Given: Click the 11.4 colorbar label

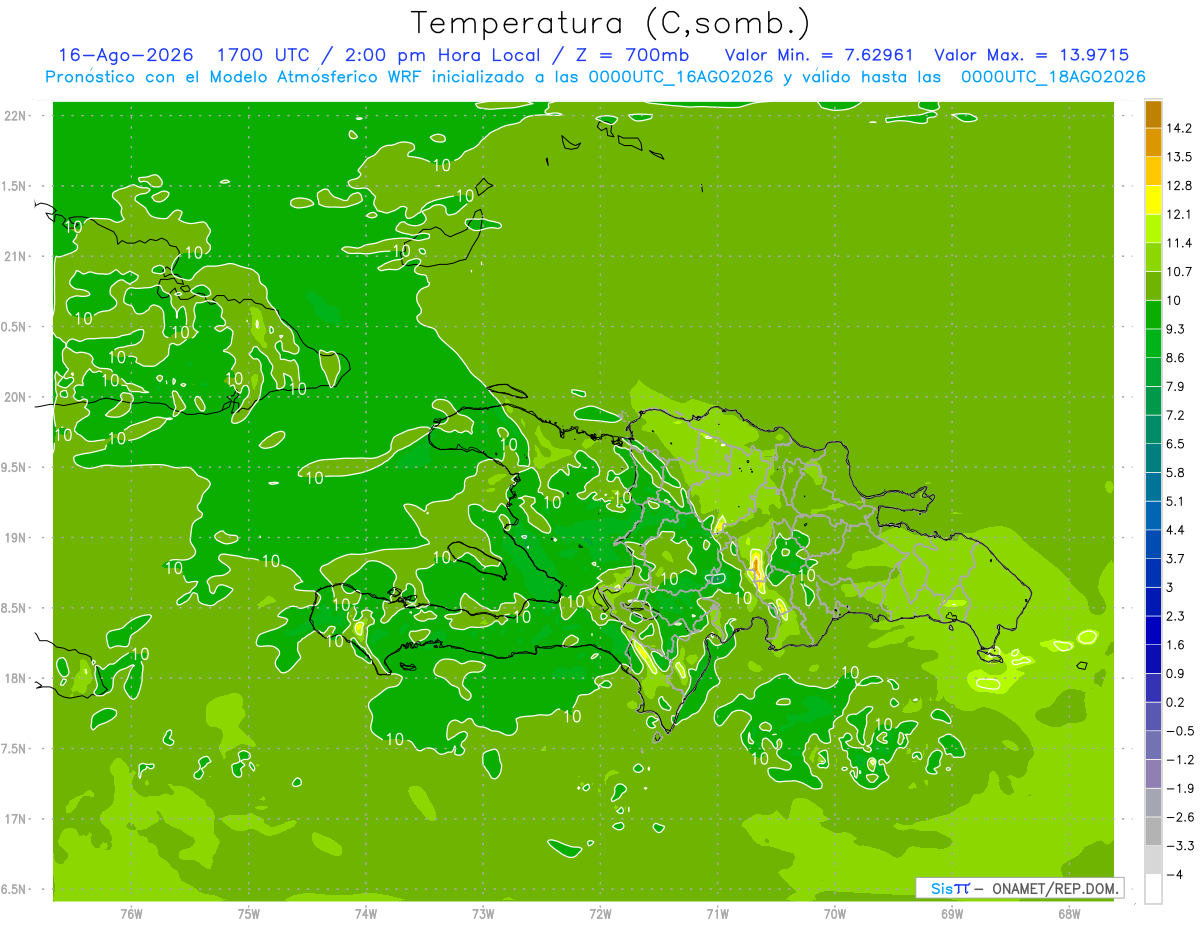Looking at the screenshot, I should (1179, 243).
